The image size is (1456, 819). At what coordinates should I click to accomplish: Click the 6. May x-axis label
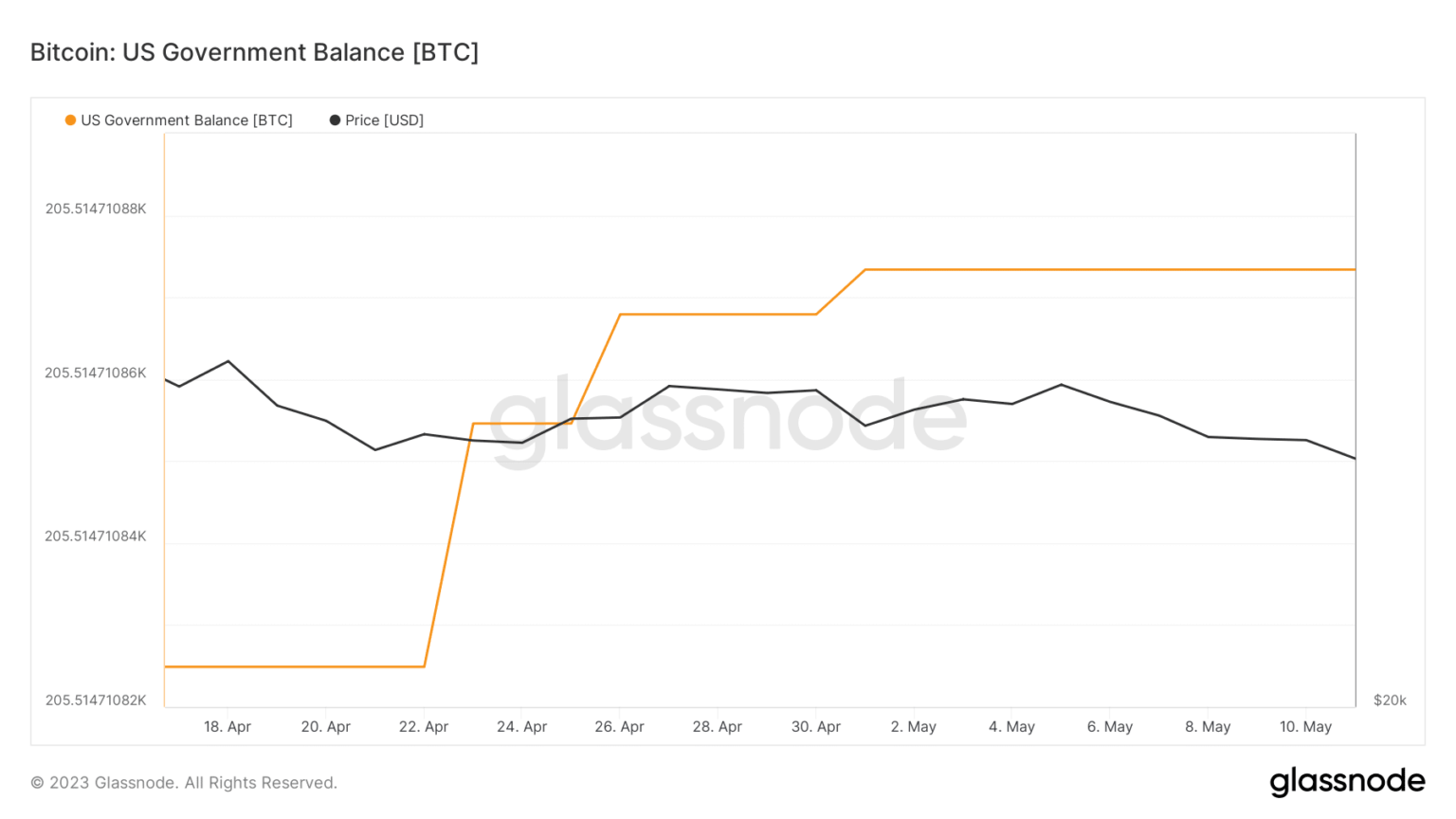coord(1109,727)
